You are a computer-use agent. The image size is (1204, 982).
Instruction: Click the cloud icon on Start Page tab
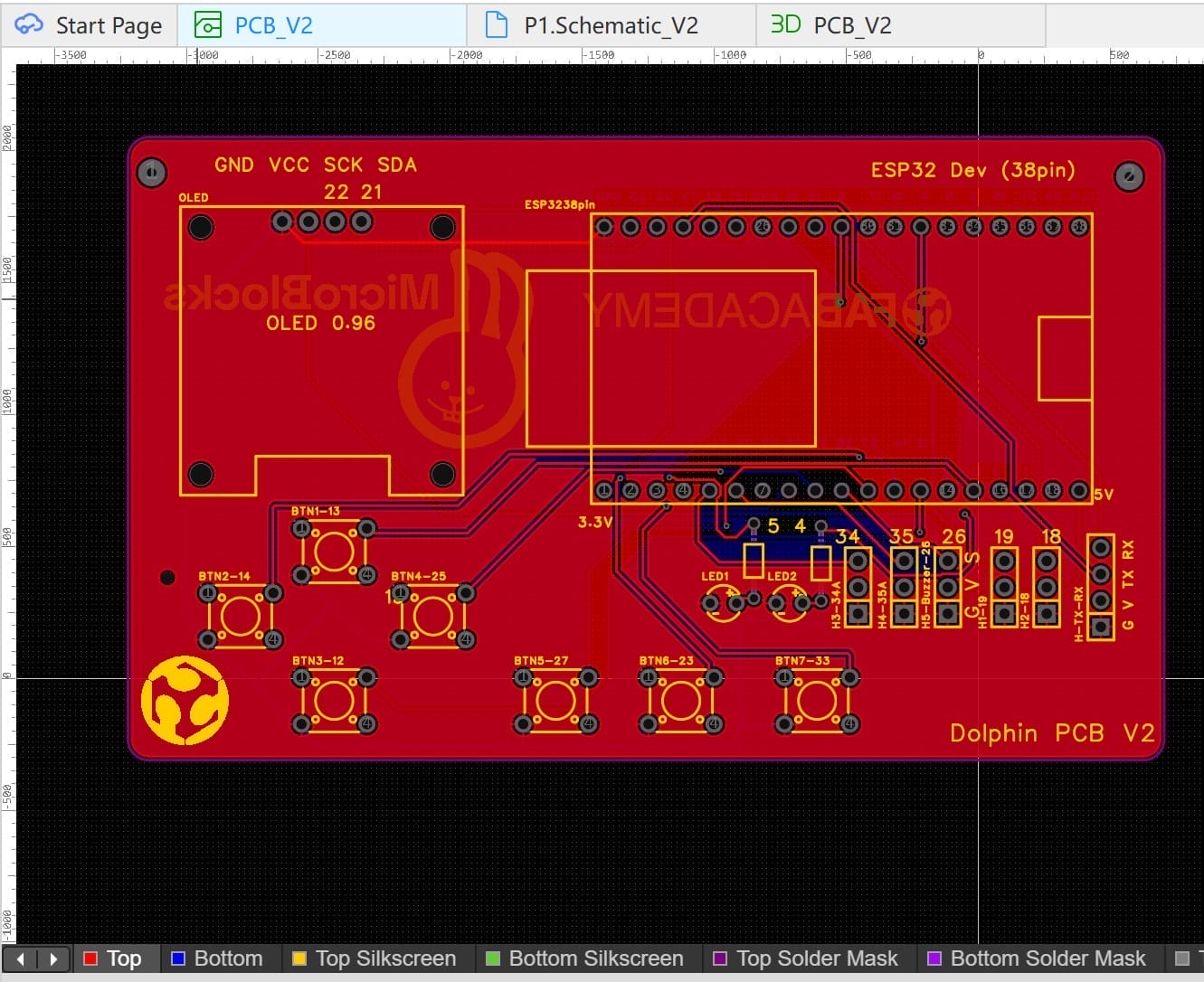click(28, 24)
